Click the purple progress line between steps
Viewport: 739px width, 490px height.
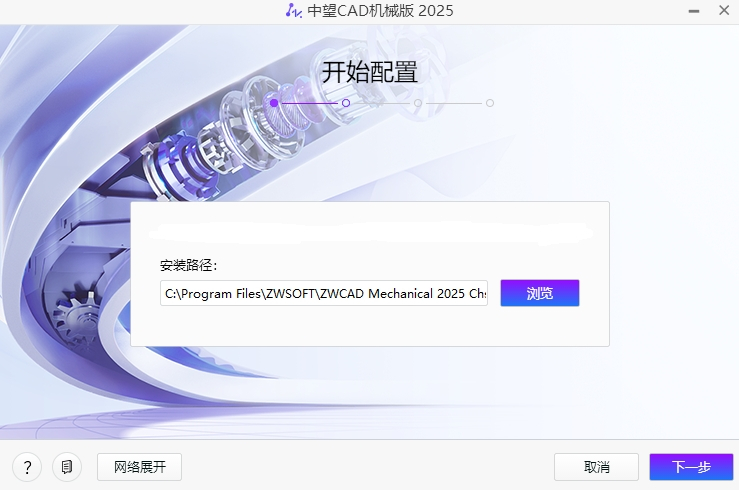click(310, 102)
